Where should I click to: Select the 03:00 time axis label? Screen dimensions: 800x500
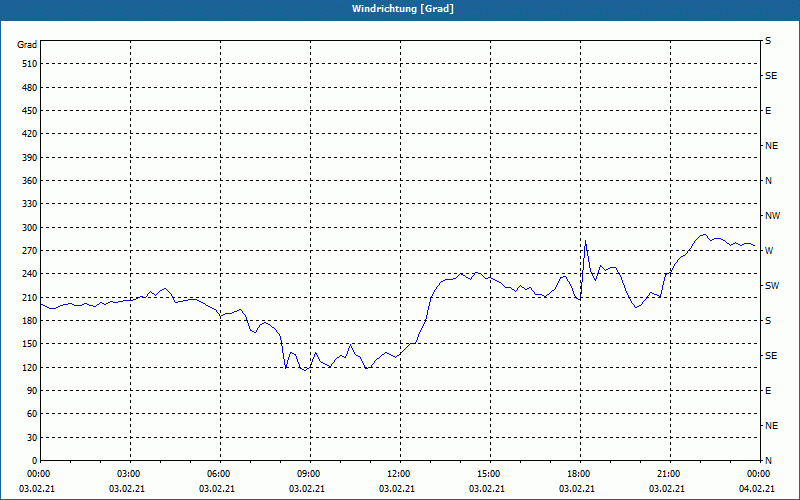coord(127,474)
